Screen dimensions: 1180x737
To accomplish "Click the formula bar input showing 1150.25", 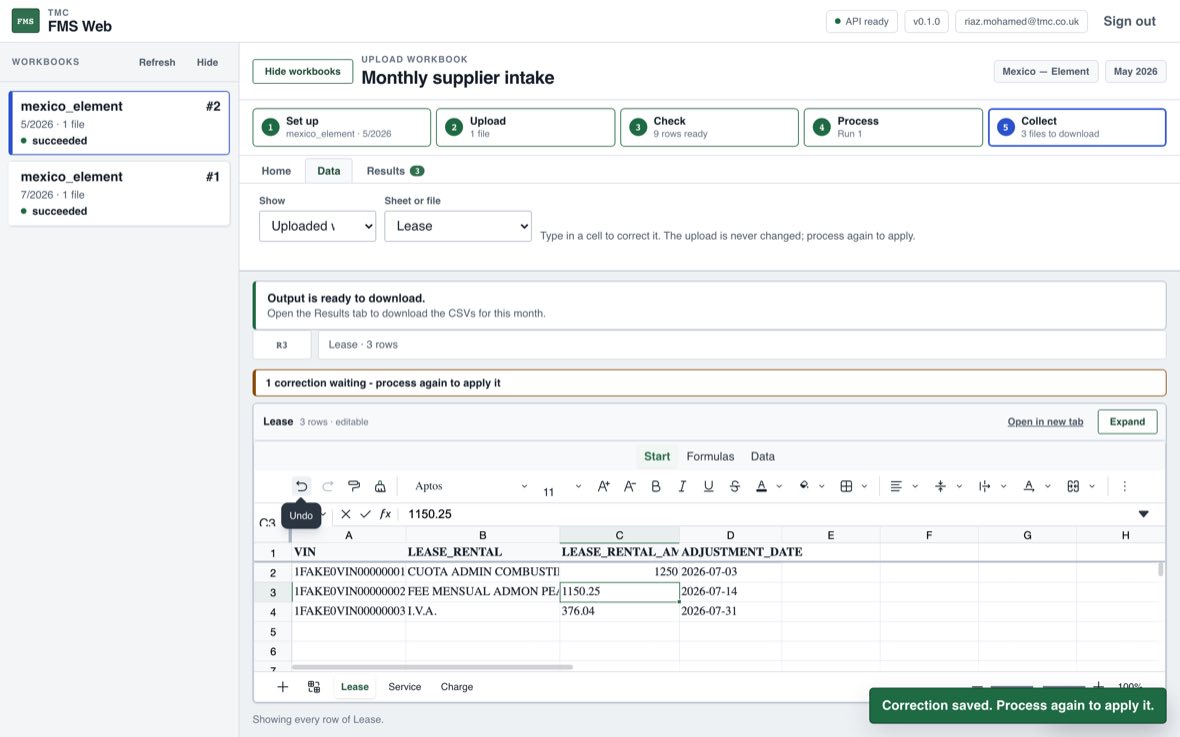I will pyautogui.click(x=768, y=514).
